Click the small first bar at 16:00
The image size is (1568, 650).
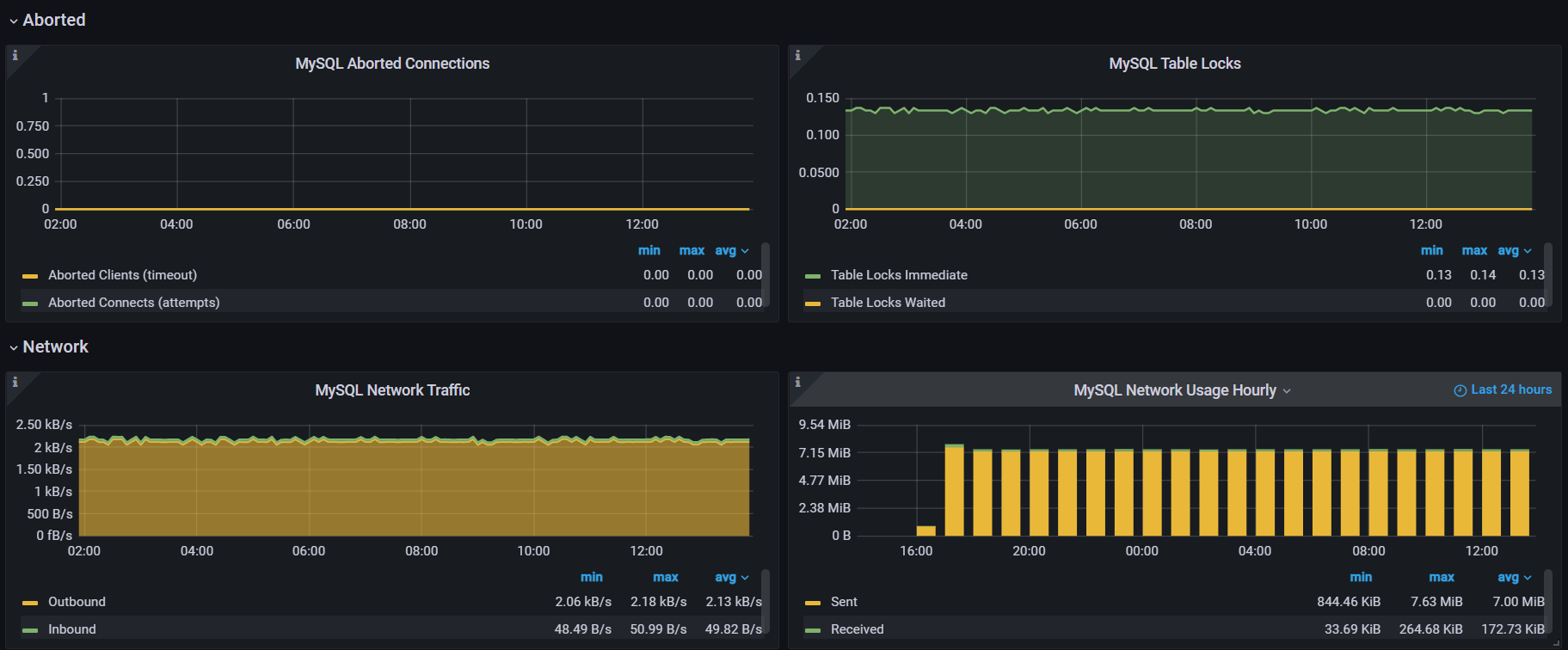[x=926, y=530]
